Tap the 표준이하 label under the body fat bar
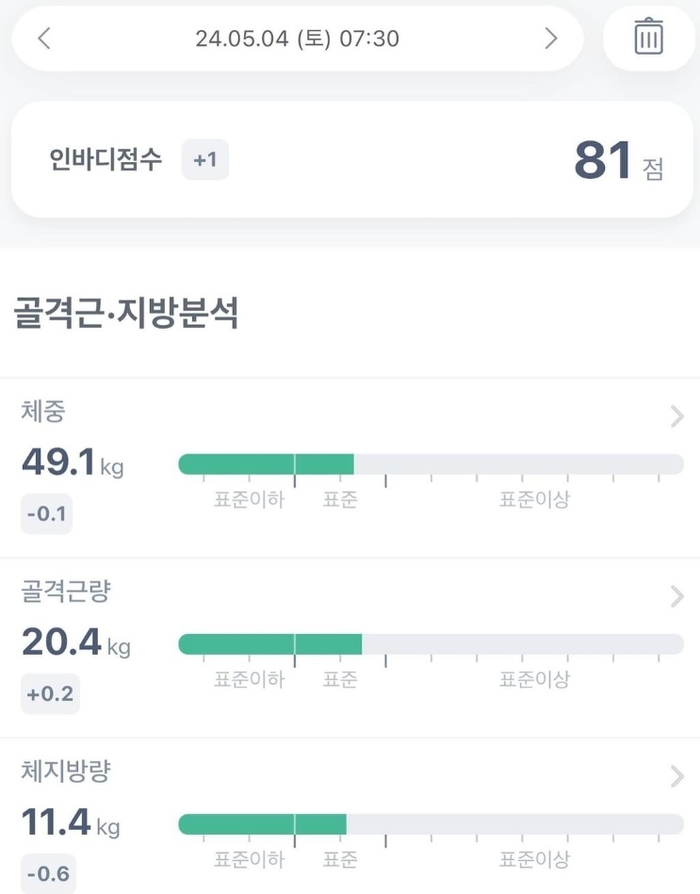 click(251, 857)
